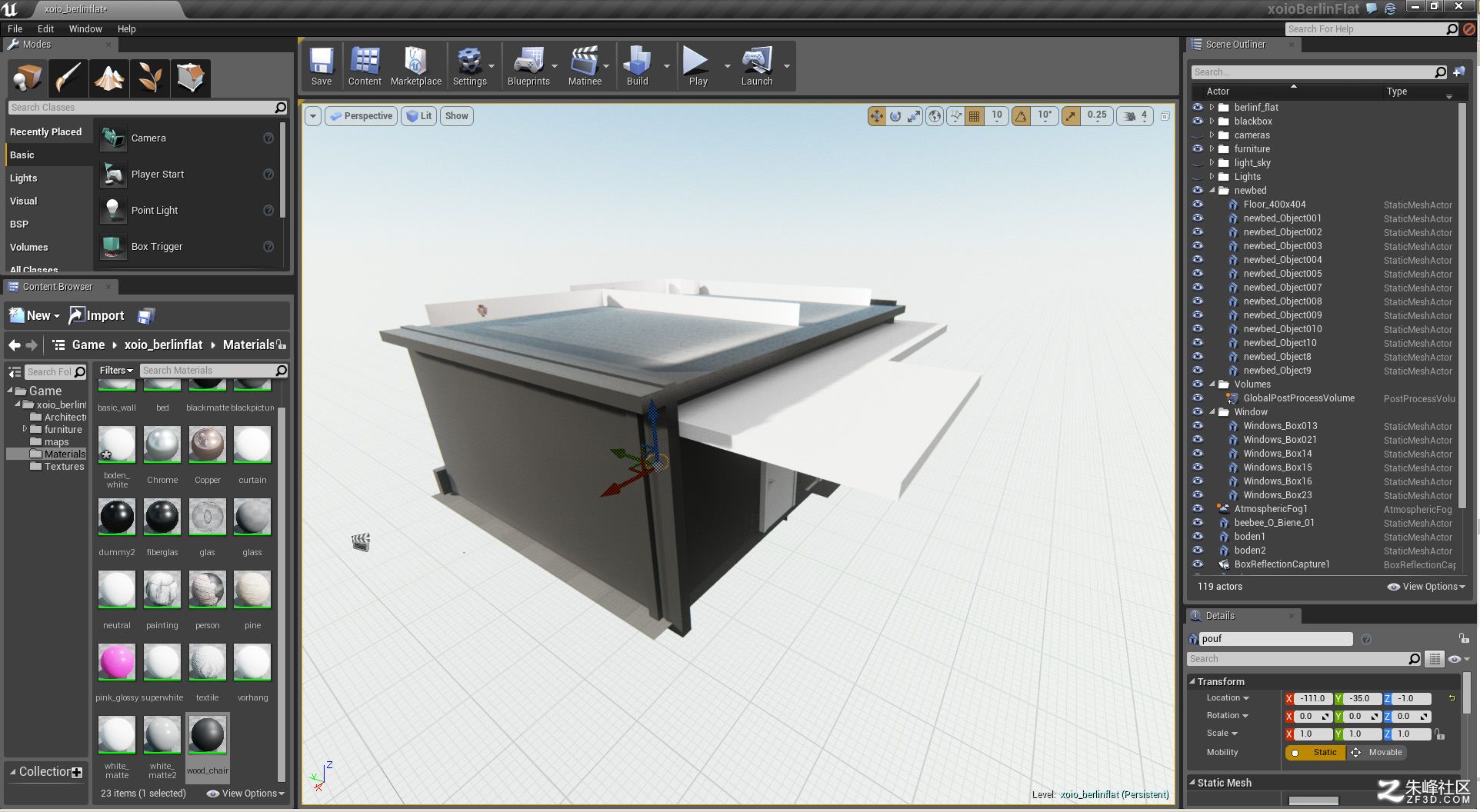
Task: Select Paint mode brush icon
Action: pos(68,78)
